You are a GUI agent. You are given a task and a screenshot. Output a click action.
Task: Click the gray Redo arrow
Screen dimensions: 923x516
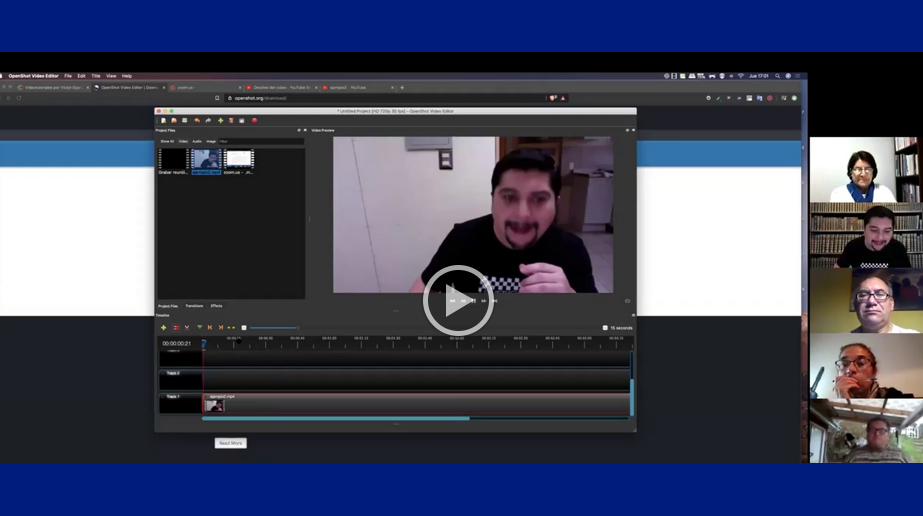pyautogui.click(x=208, y=121)
